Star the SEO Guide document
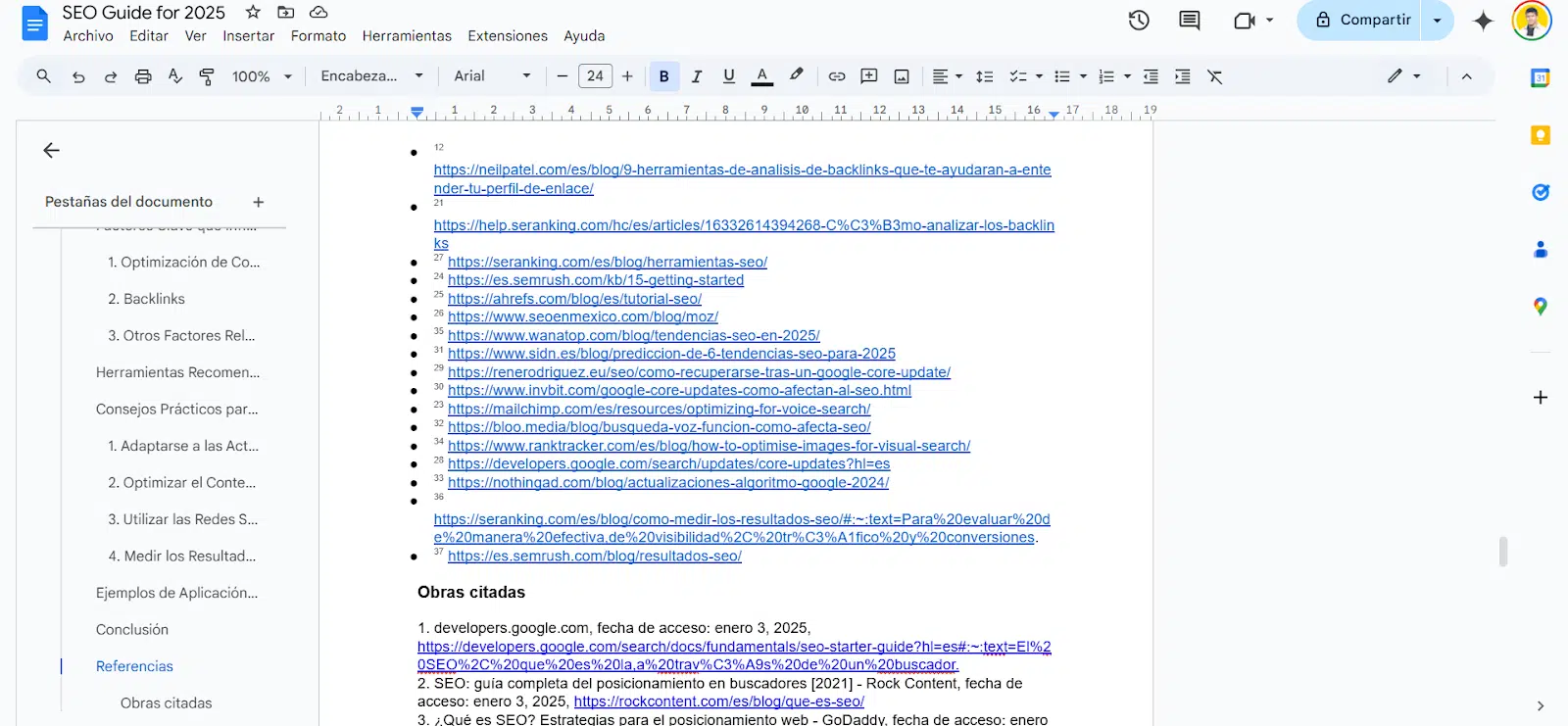The width and height of the screenshot is (1568, 726). point(253,12)
